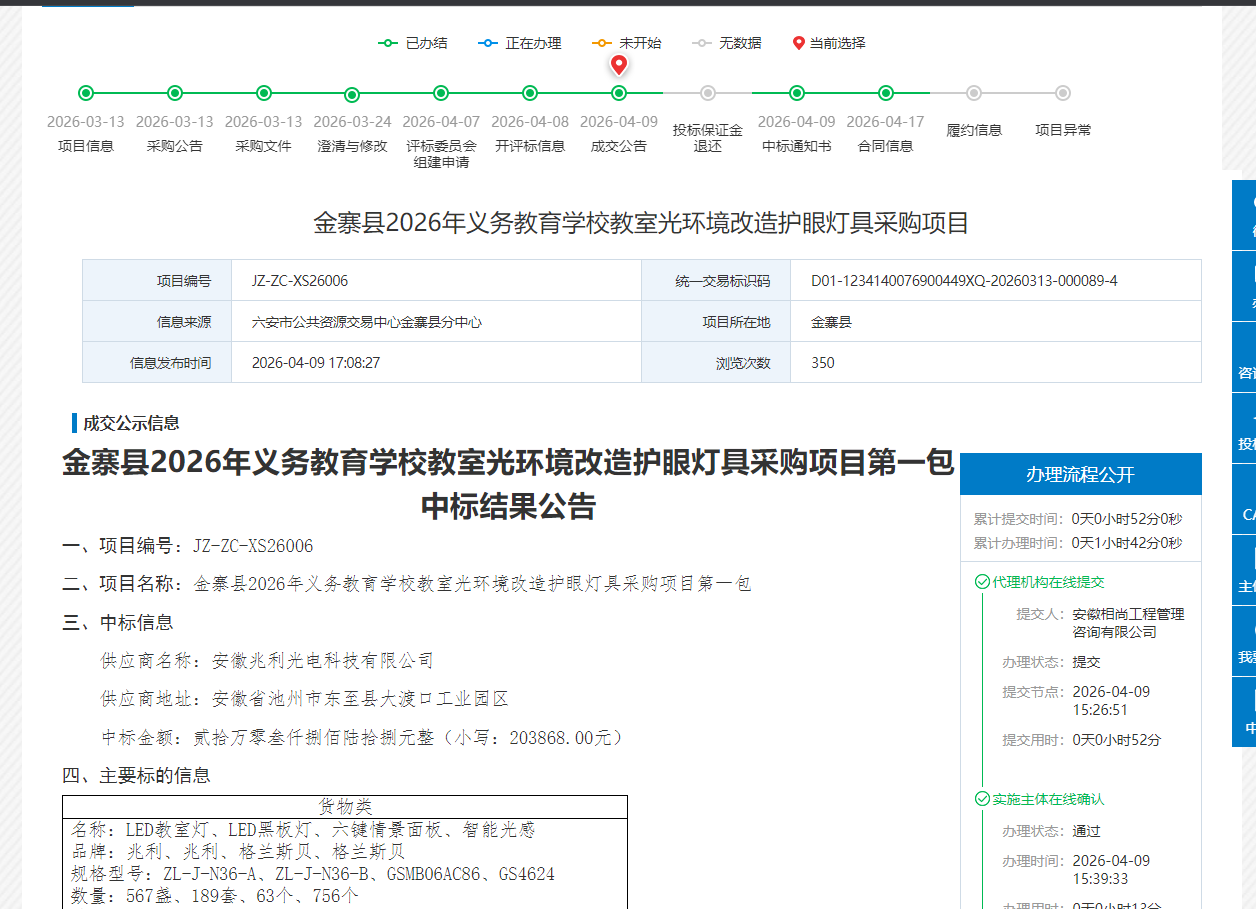Click the 提交用时 value 0天0小时52分
This screenshot has width=1256, height=909.
[x=1117, y=740]
